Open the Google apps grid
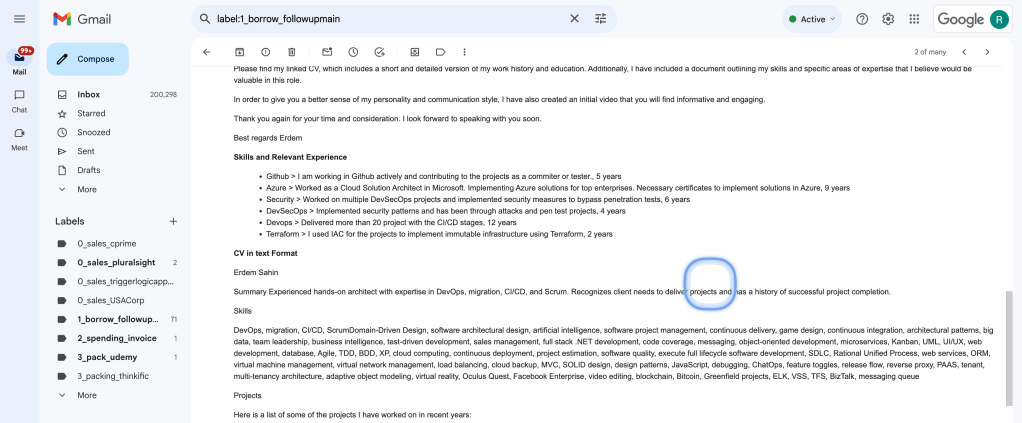 tap(914, 19)
